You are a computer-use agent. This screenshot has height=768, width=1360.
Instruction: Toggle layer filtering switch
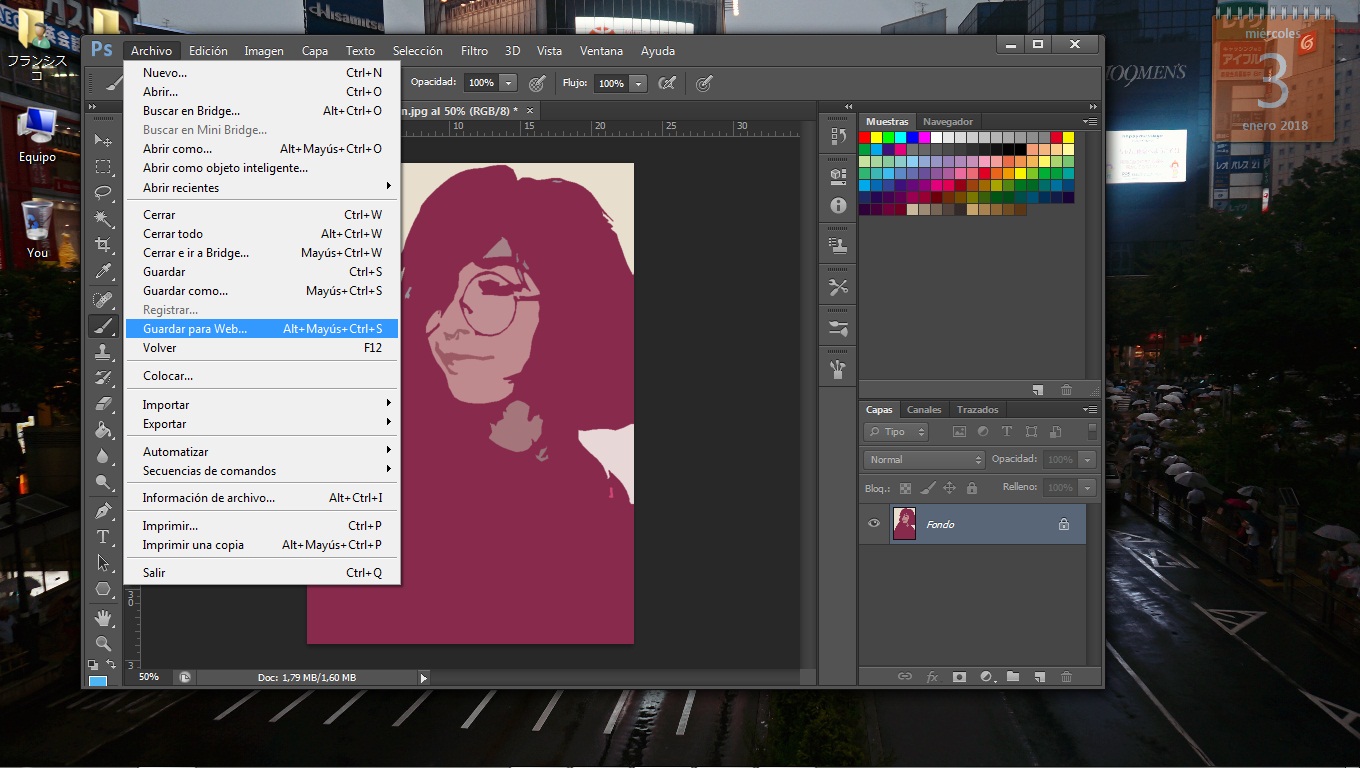pyautogui.click(x=1092, y=431)
